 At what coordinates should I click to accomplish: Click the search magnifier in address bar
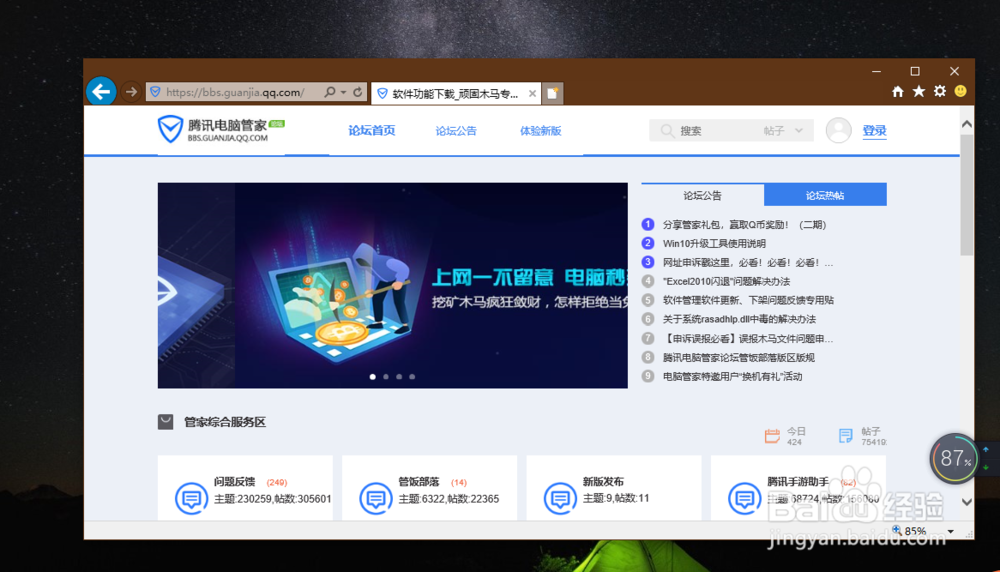coord(330,92)
